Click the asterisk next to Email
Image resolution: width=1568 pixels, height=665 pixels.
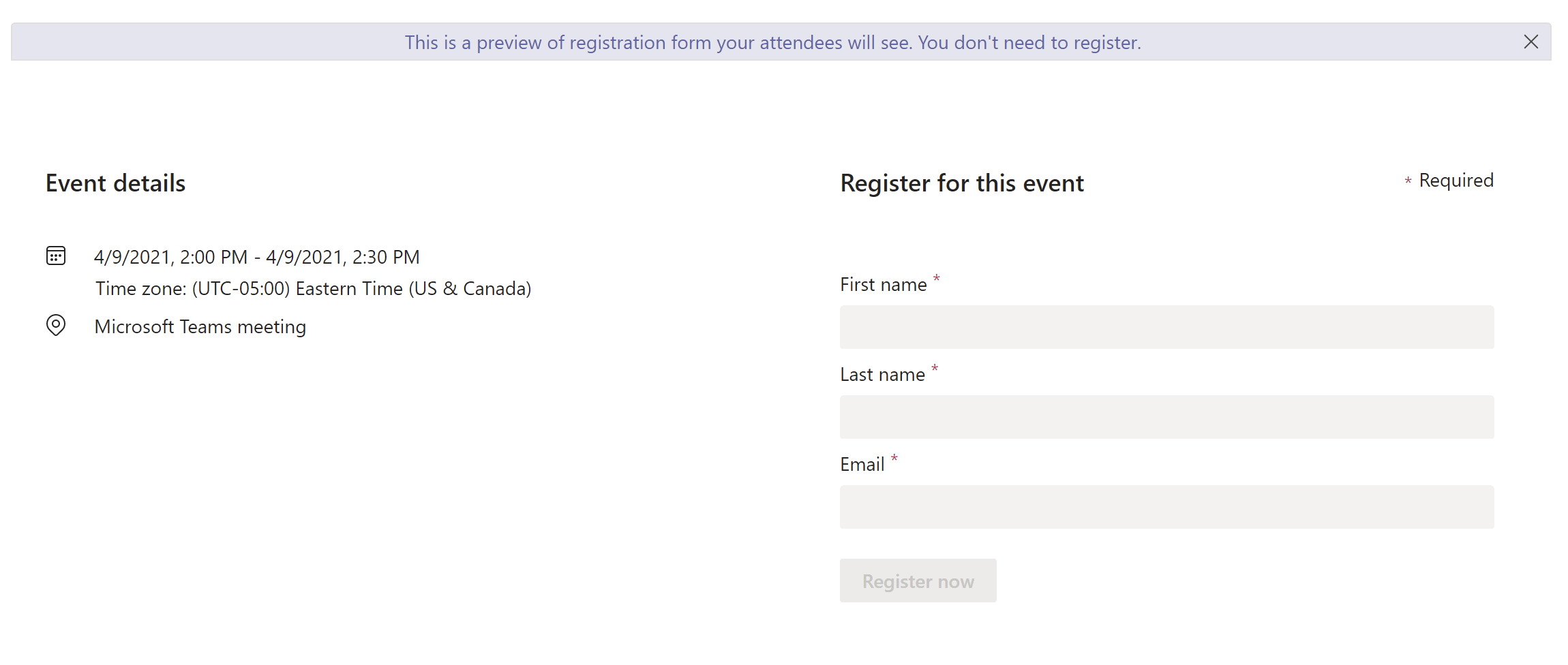point(894,458)
